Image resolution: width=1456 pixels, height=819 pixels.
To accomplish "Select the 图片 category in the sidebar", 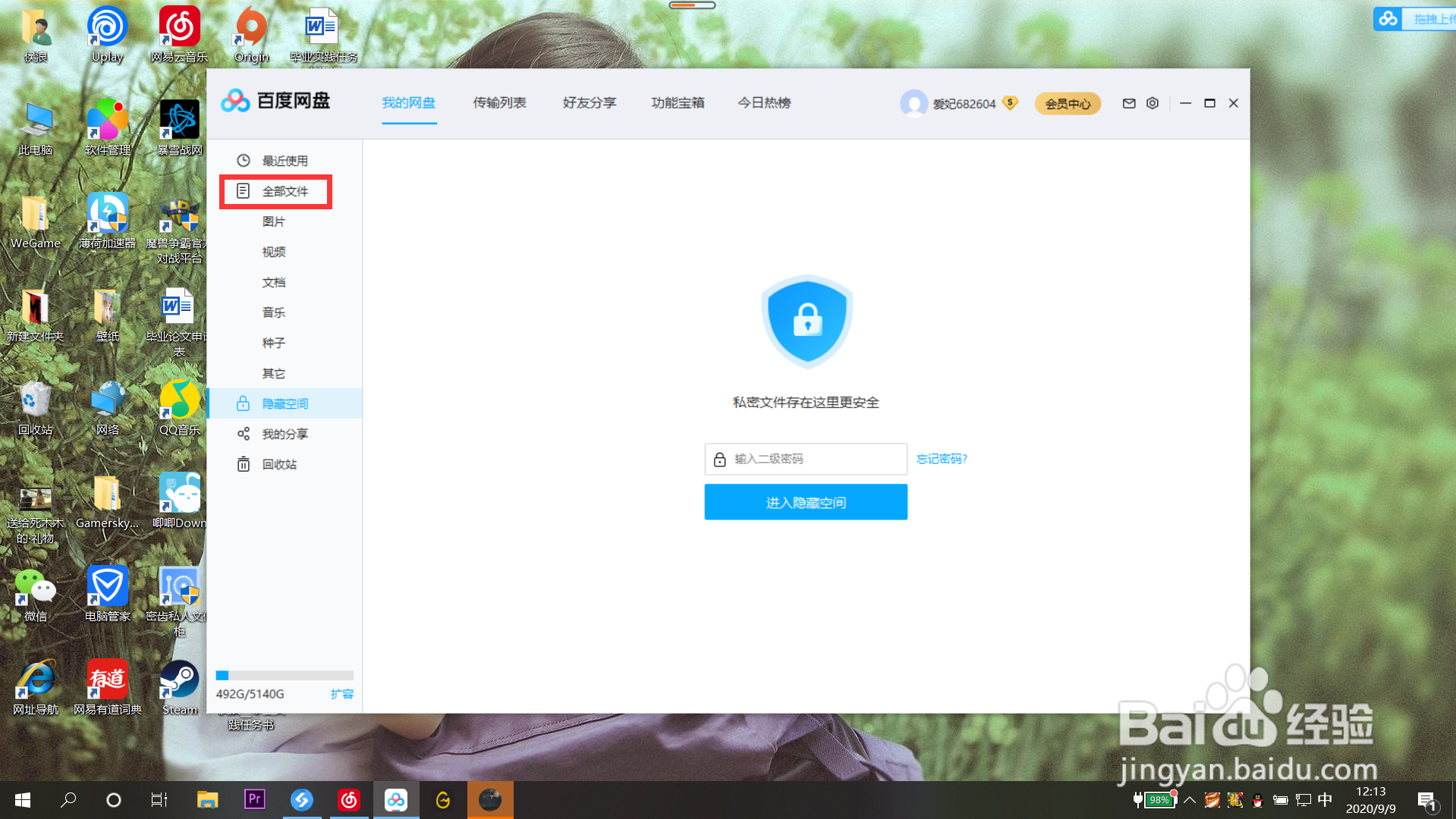I will tap(275, 221).
